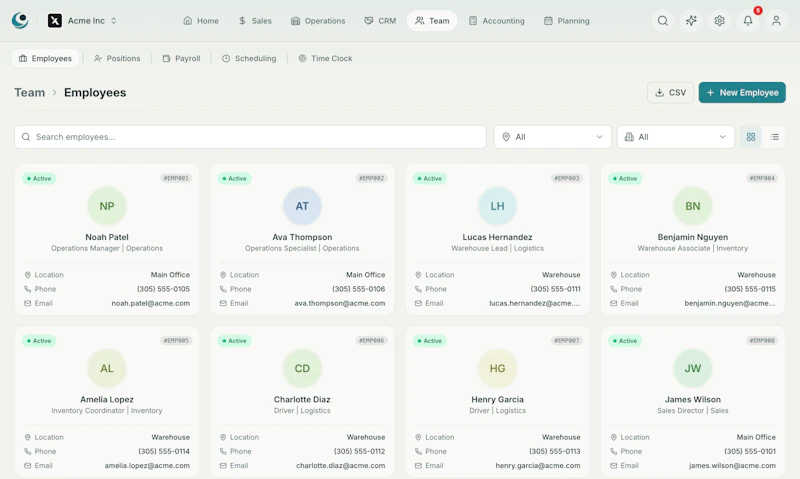The width and height of the screenshot is (800, 479).
Task: Click Phone icon on Henry Garcia card
Action: [418, 451]
